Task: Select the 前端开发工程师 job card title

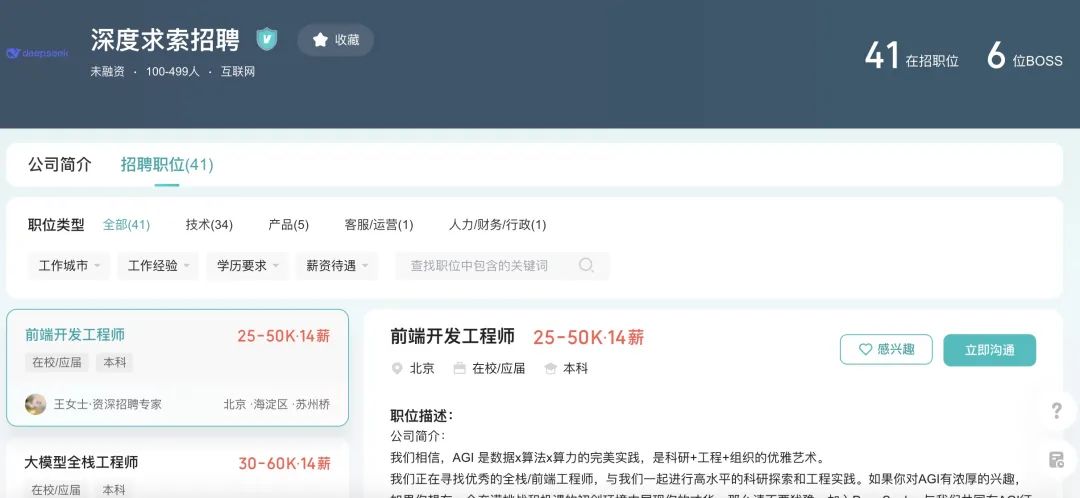Action: point(75,335)
